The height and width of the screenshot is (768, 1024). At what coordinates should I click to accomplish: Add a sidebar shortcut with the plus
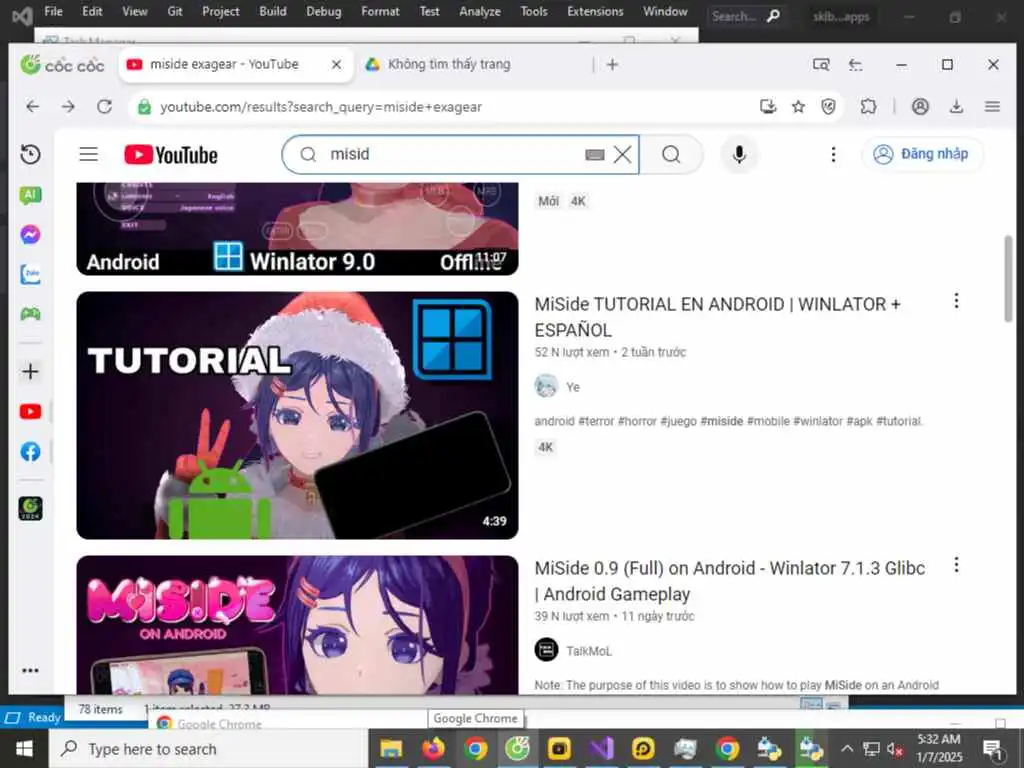(x=30, y=371)
